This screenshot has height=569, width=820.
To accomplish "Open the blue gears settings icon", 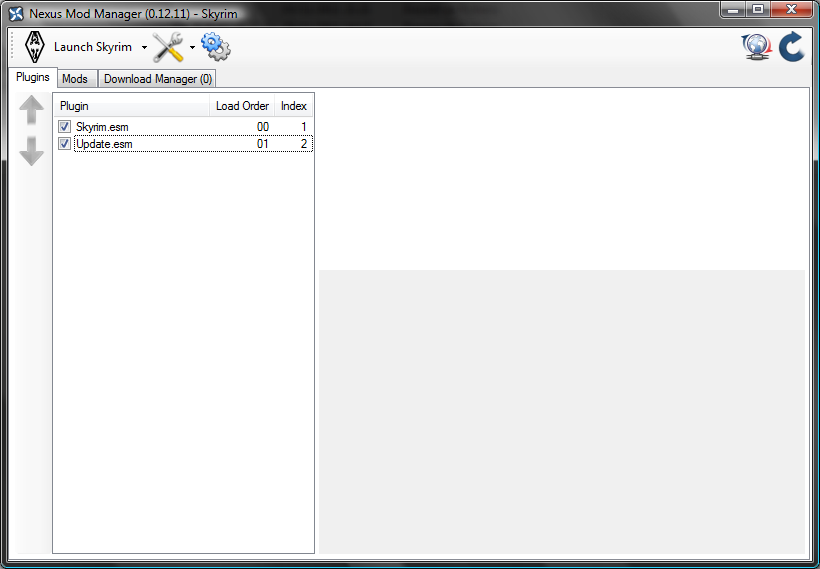I will (x=215, y=47).
